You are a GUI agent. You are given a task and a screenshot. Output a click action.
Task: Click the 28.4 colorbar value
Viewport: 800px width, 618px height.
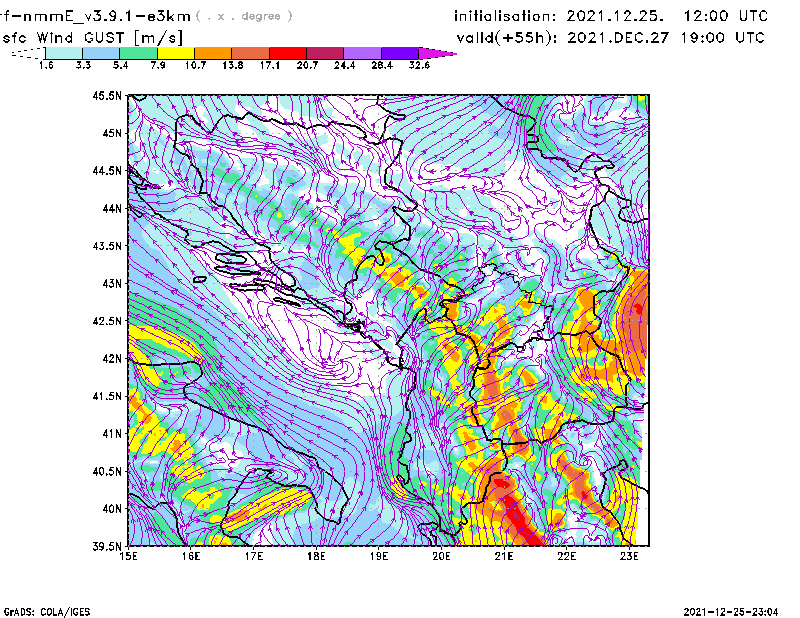pos(382,65)
